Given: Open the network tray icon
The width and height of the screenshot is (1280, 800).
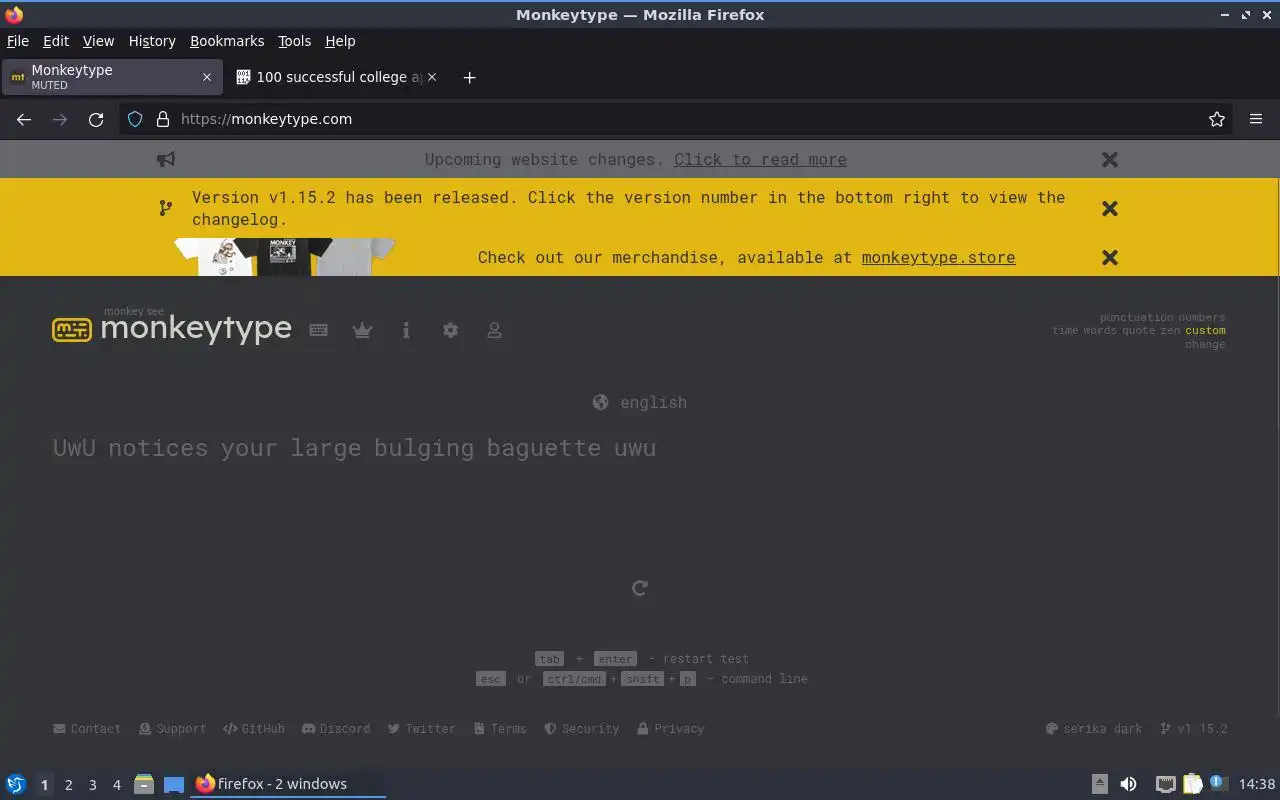Looking at the screenshot, I should pos(1165,784).
